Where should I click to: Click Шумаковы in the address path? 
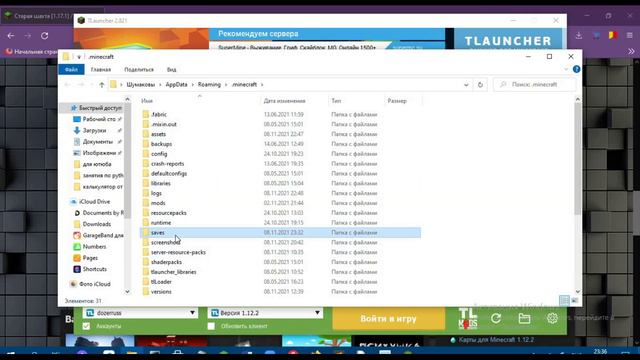(x=140, y=84)
